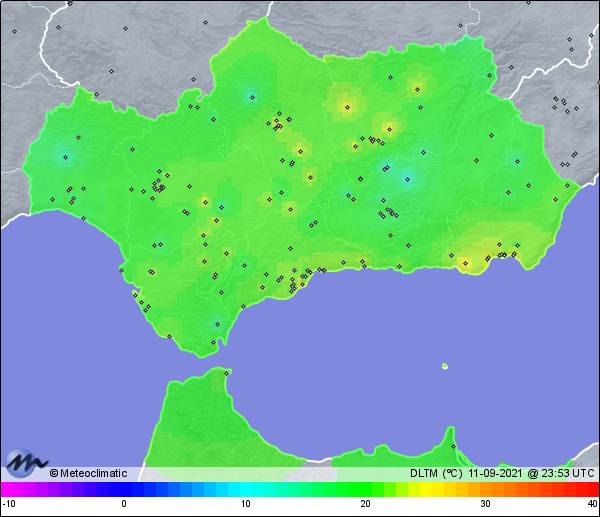Click the DLTM (ºC) label
This screenshot has height=517, width=600.
click(436, 473)
